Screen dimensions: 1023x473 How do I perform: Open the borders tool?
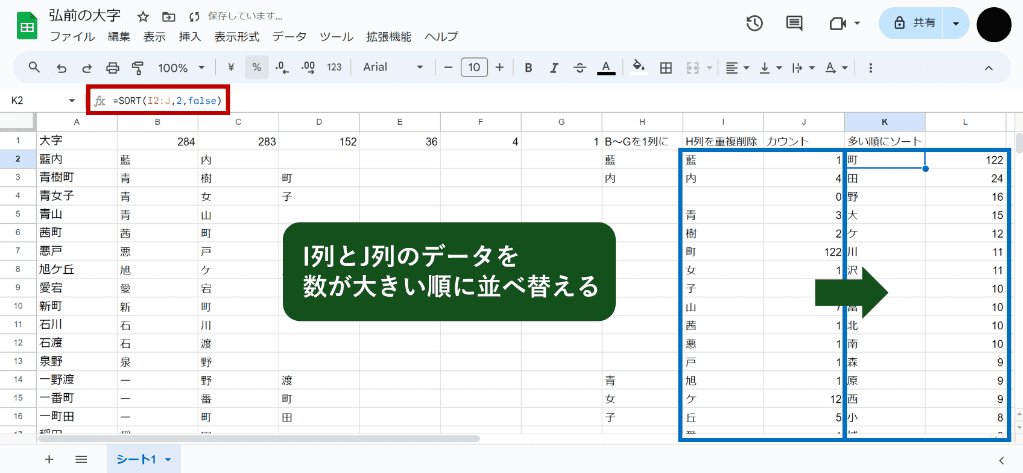(665, 67)
